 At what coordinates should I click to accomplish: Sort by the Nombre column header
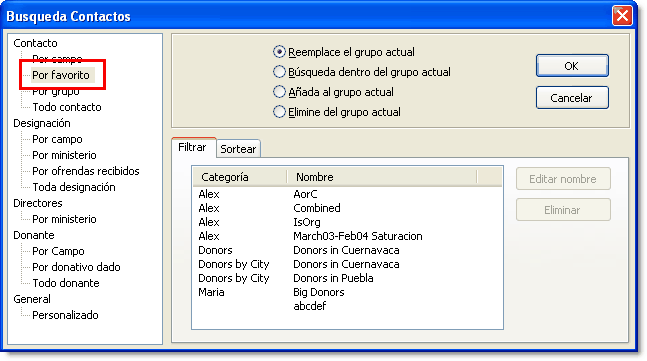click(x=382, y=177)
